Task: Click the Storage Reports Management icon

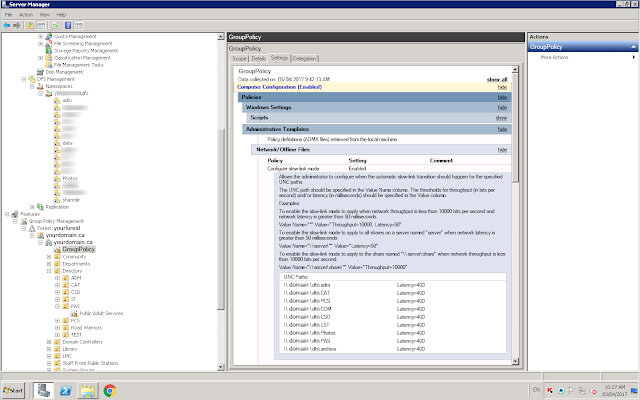Action: pyautogui.click(x=49, y=51)
